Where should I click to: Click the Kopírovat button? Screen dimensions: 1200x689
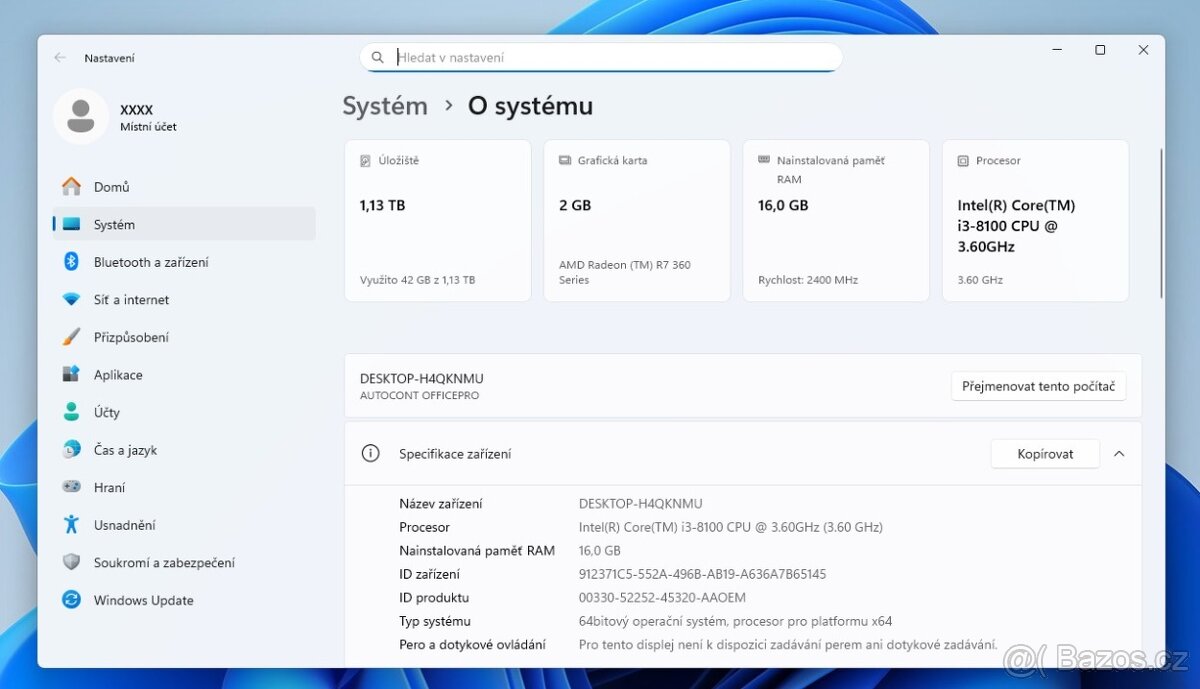[1045, 453]
